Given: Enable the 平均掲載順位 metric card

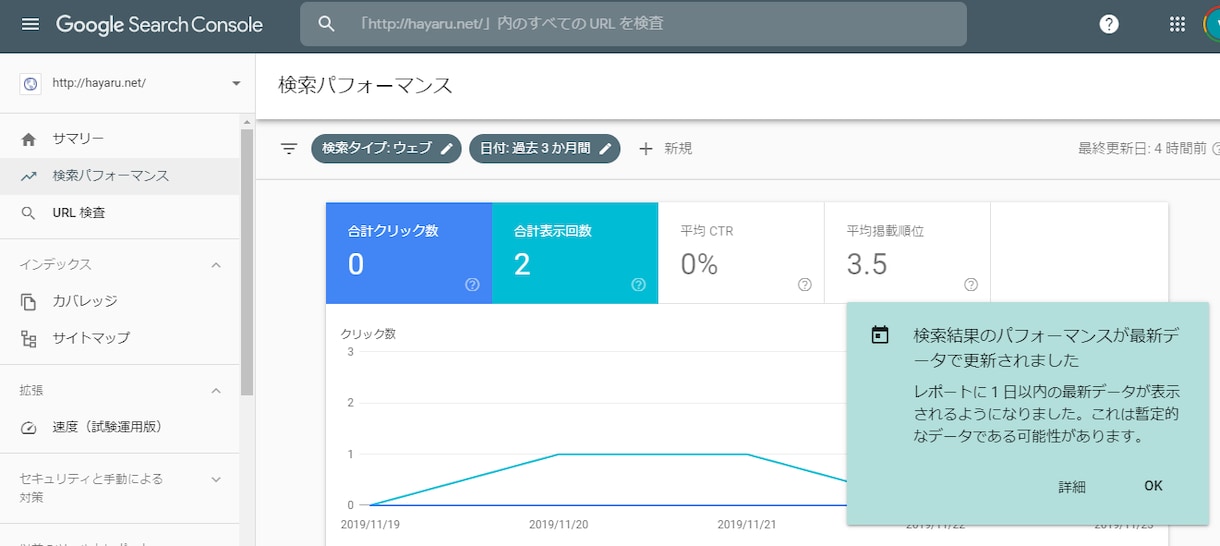Looking at the screenshot, I should (x=907, y=253).
